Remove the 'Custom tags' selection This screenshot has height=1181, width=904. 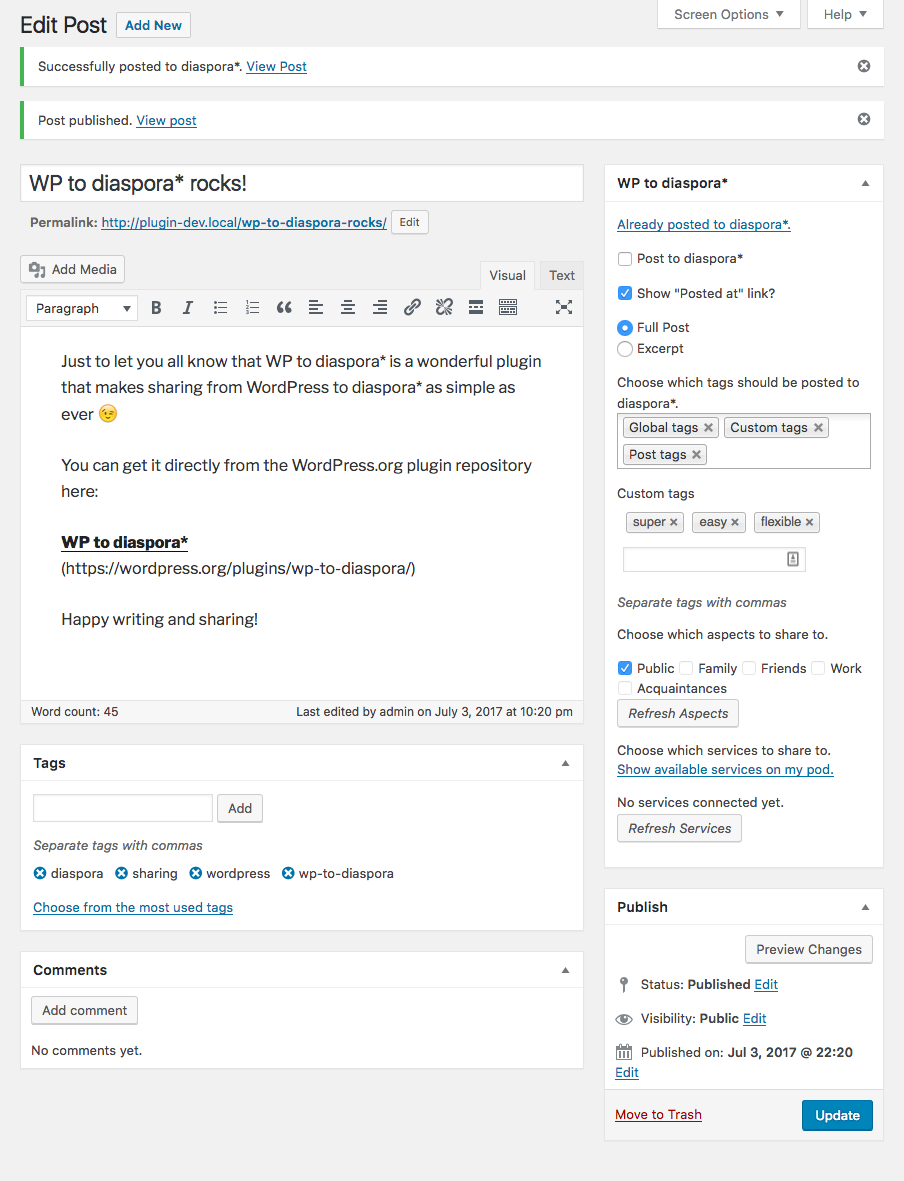[818, 428]
